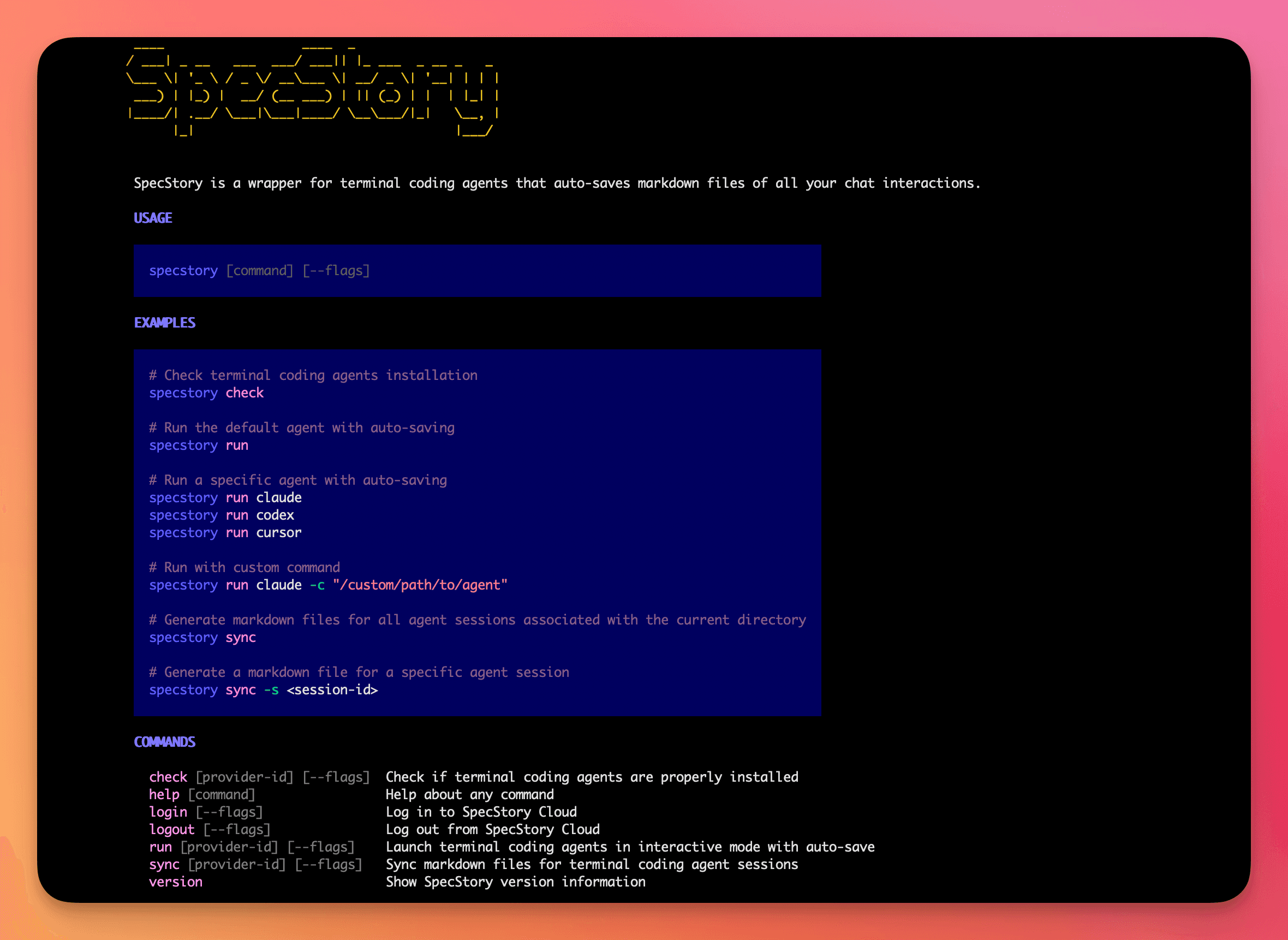1288x940 pixels.
Task: Click the specstory run example command
Action: point(199,445)
